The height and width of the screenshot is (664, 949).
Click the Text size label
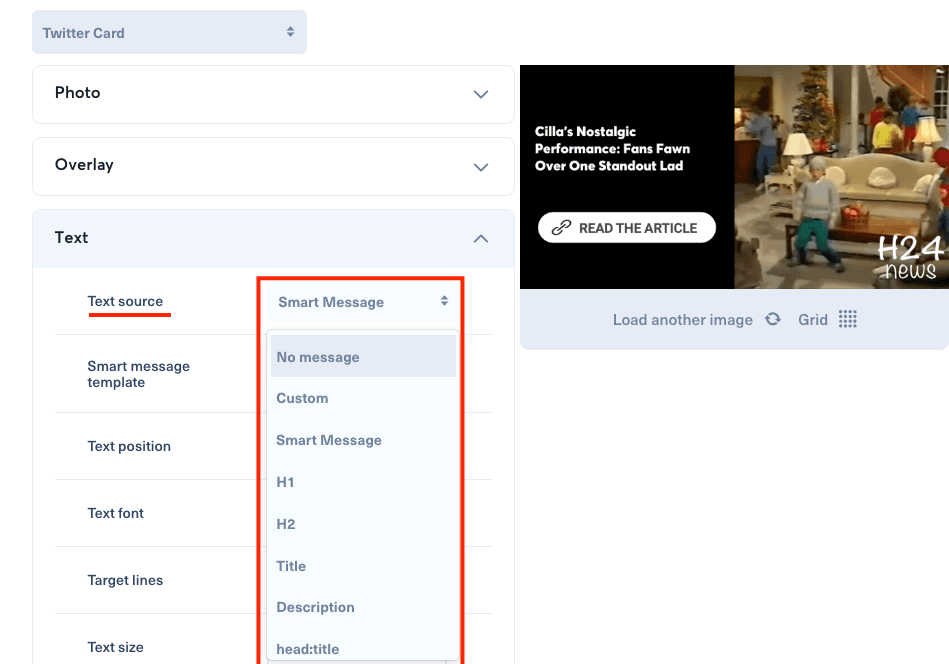[x=116, y=647]
